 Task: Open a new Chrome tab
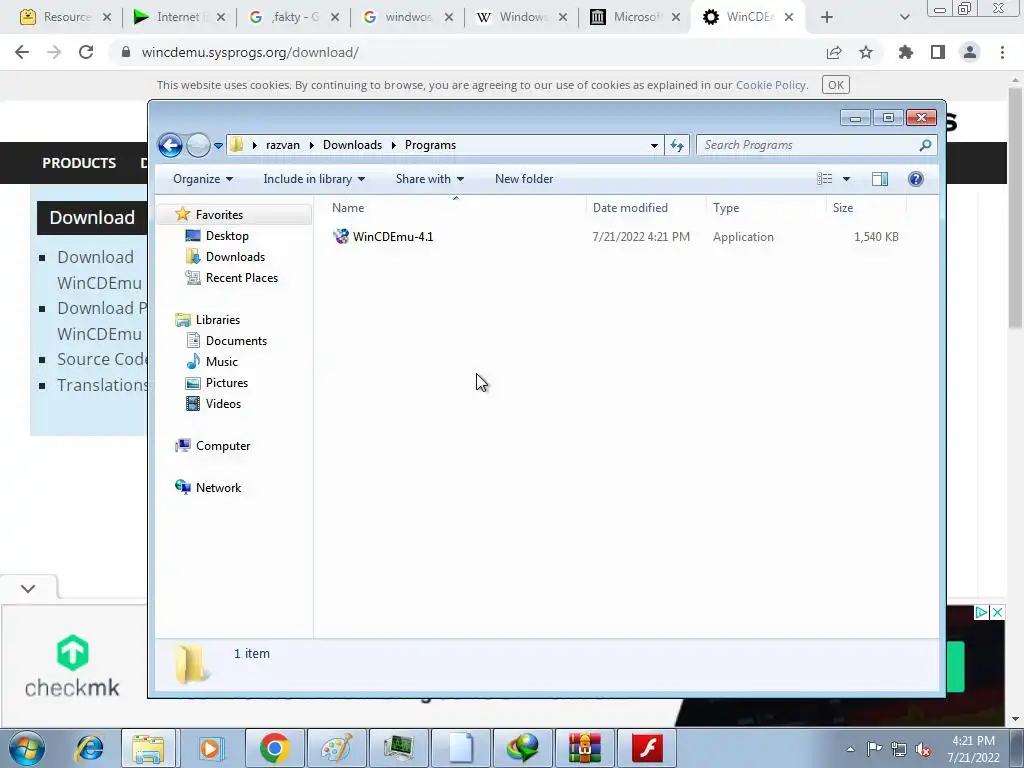coord(827,17)
